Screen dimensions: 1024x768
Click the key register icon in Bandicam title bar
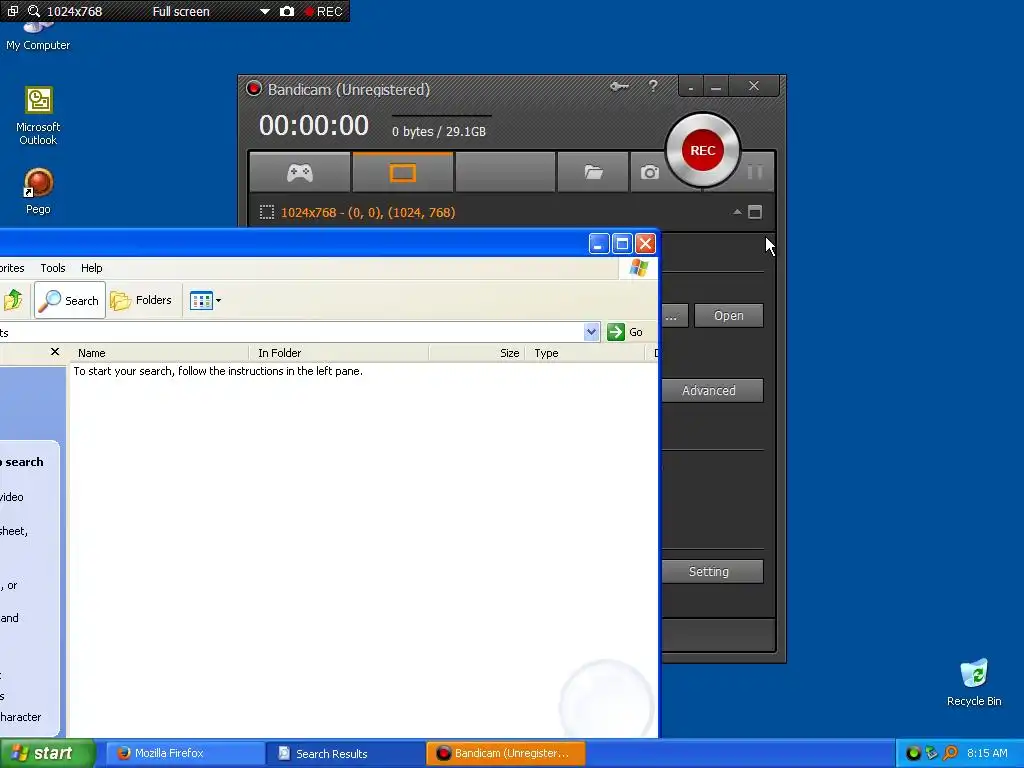[x=619, y=86]
